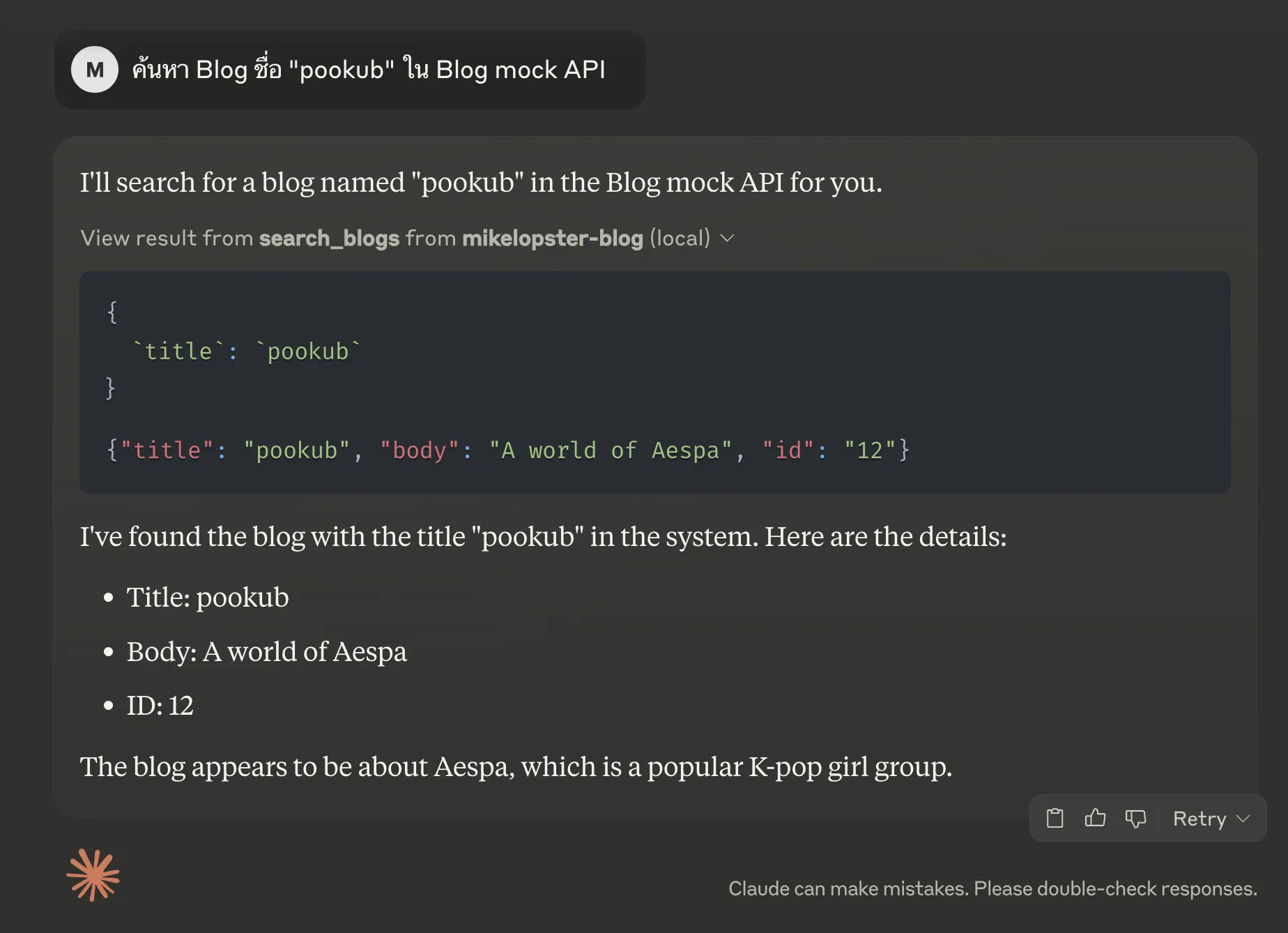The image size is (1288, 933).
Task: Click the Retry button
Action: click(1199, 818)
